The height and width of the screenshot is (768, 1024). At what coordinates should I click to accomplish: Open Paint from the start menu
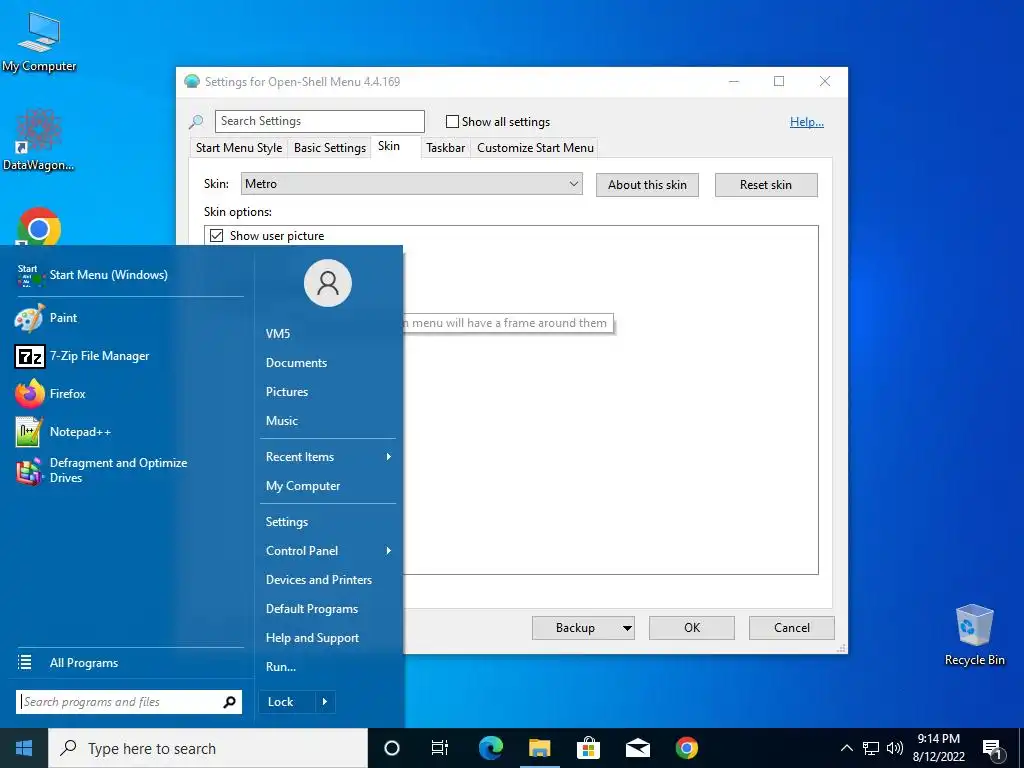[x=63, y=318]
